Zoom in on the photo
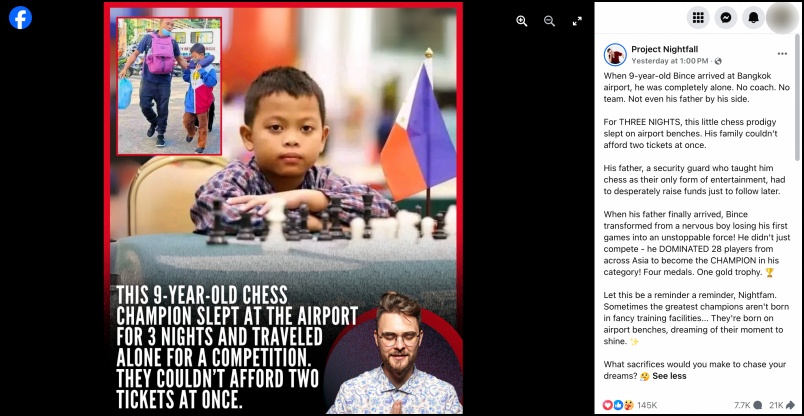 tap(521, 21)
